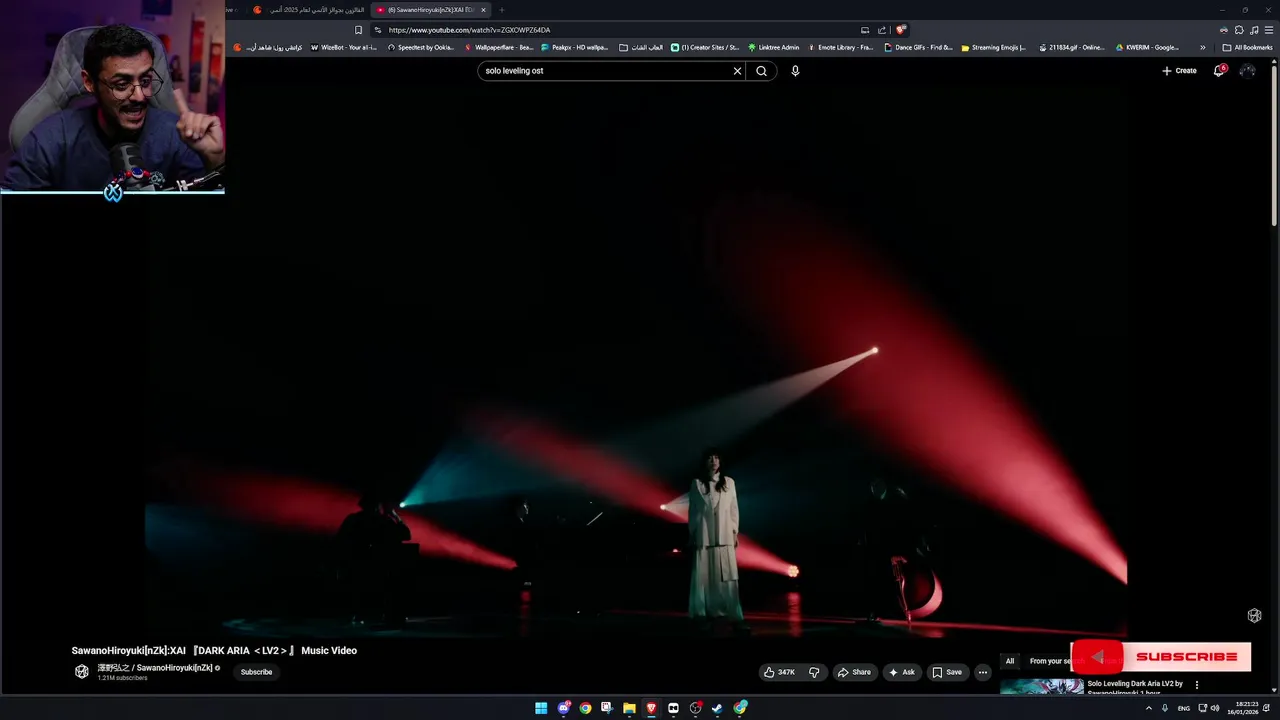1280x720 pixels.
Task: Show hidden system tray icons chevron
Action: (x=1148, y=708)
